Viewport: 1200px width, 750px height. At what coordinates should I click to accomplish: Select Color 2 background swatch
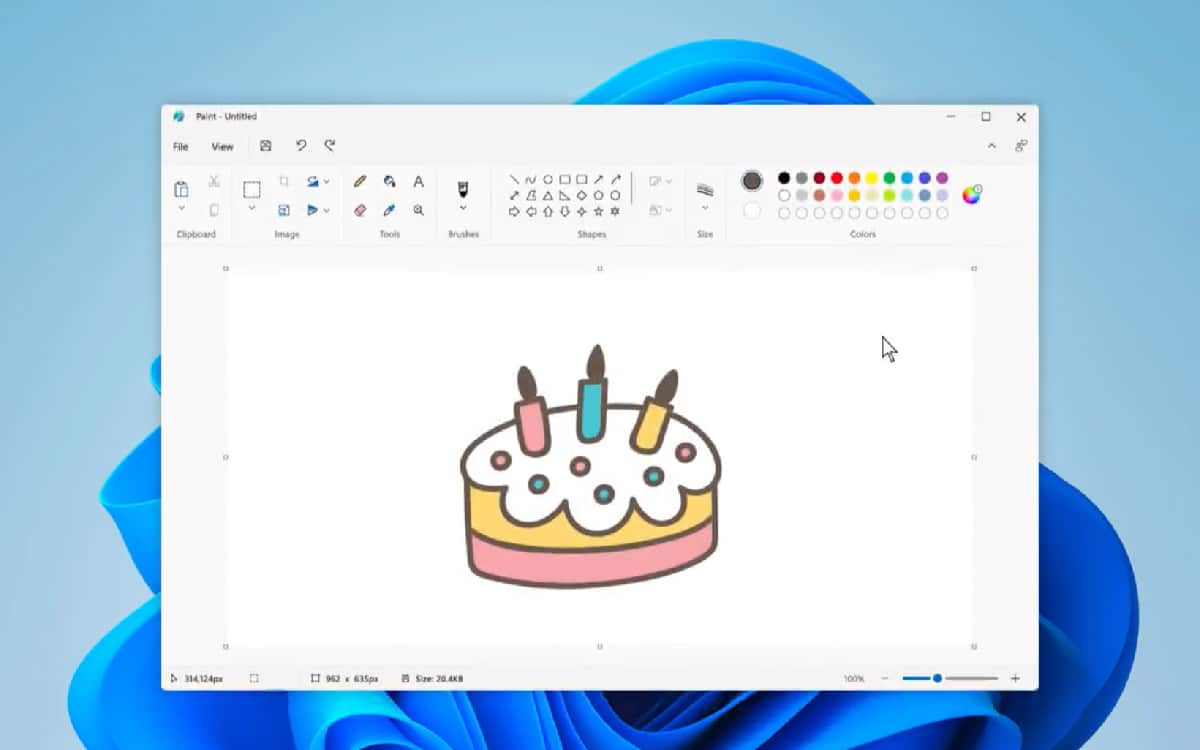752,211
